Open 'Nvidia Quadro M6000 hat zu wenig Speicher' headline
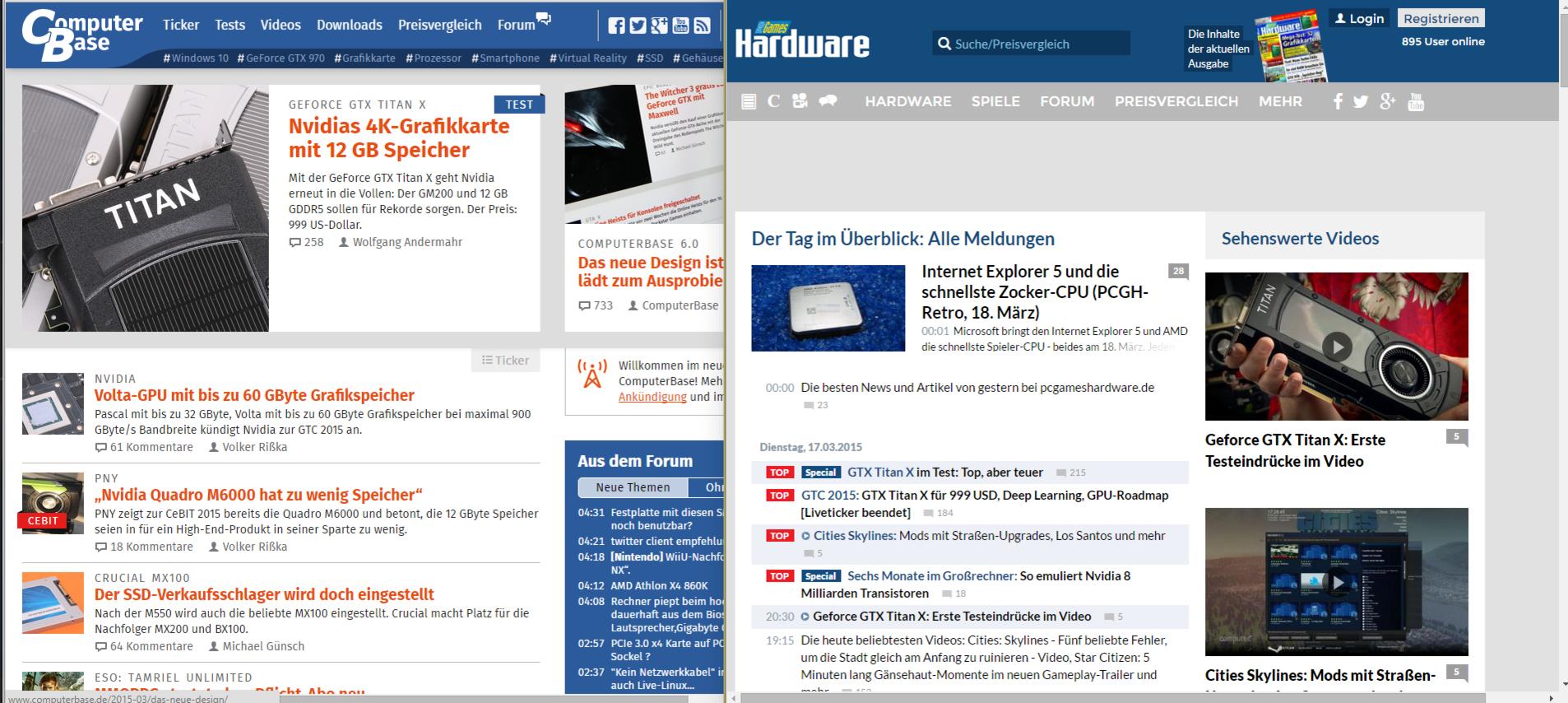Screen dimensions: 1568x703 [258, 495]
